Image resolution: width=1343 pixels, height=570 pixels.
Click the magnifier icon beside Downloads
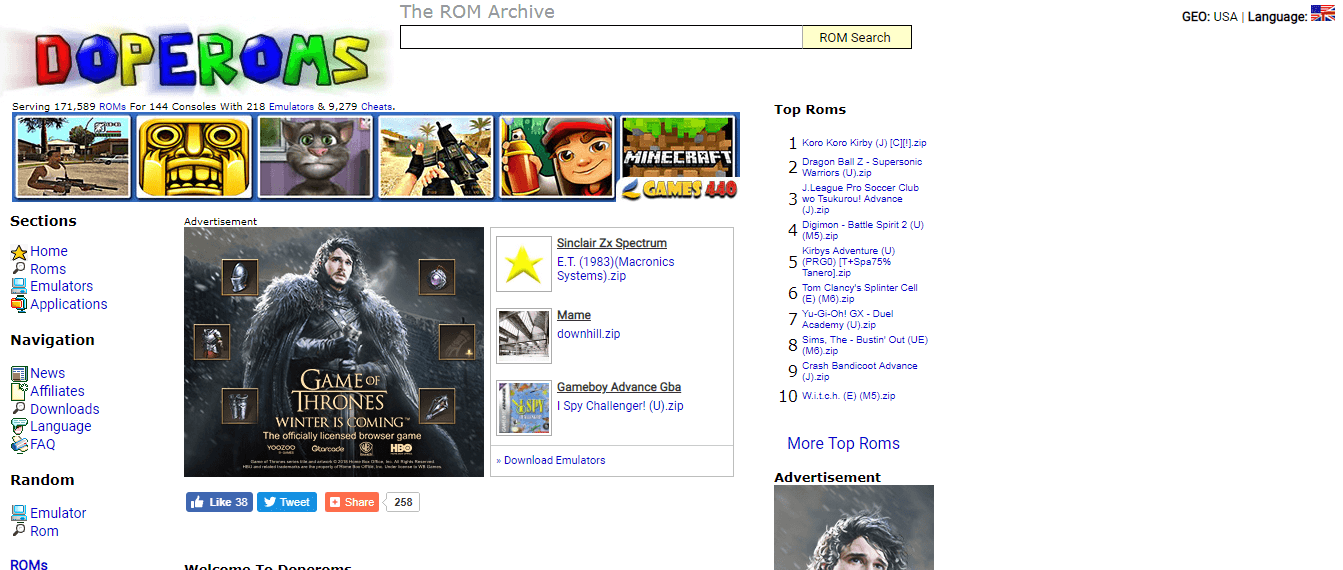click(18, 408)
